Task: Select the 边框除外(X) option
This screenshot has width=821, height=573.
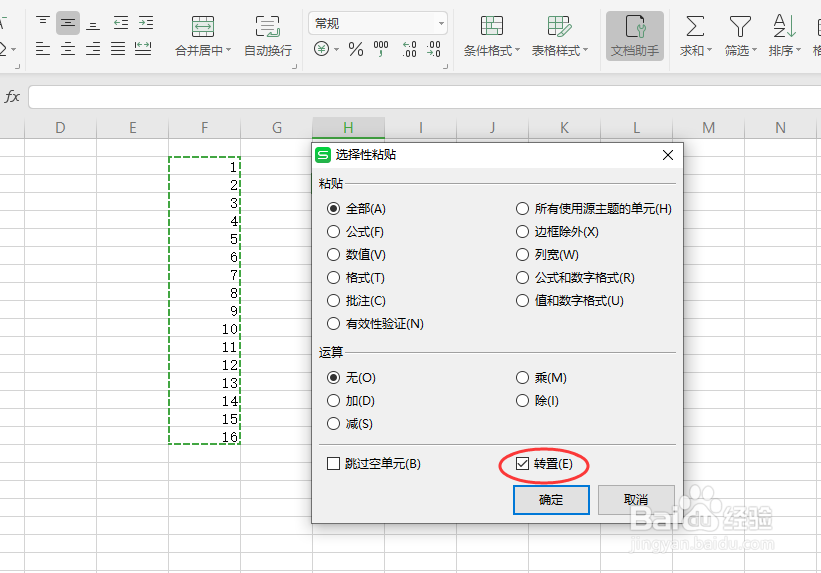Action: tap(523, 232)
